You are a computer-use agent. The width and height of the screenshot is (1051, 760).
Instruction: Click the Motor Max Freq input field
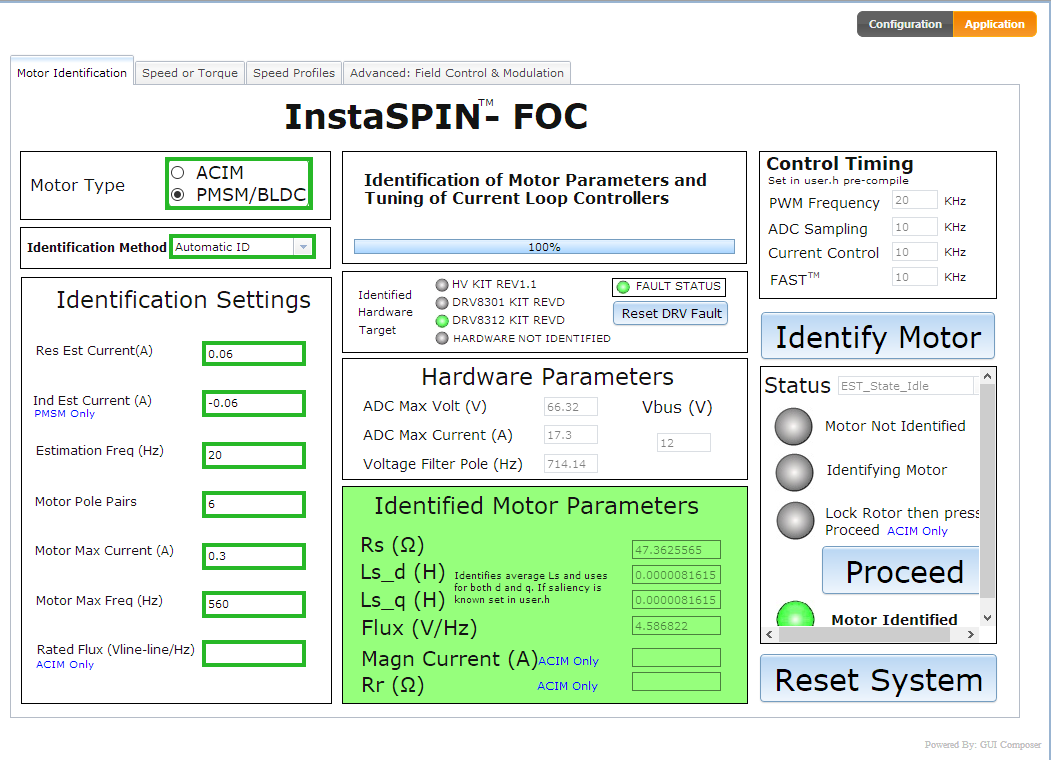(x=254, y=604)
